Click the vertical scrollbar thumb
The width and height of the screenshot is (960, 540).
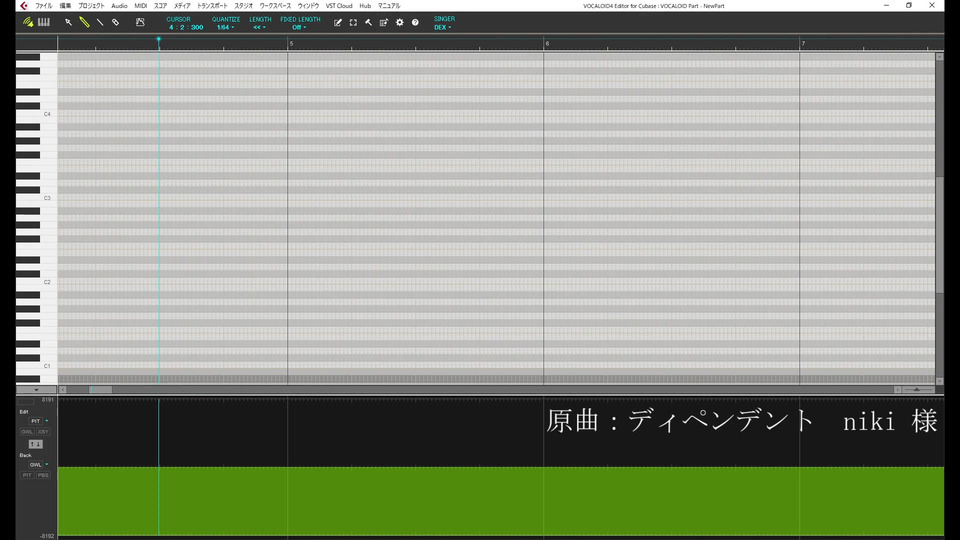pyautogui.click(x=939, y=236)
